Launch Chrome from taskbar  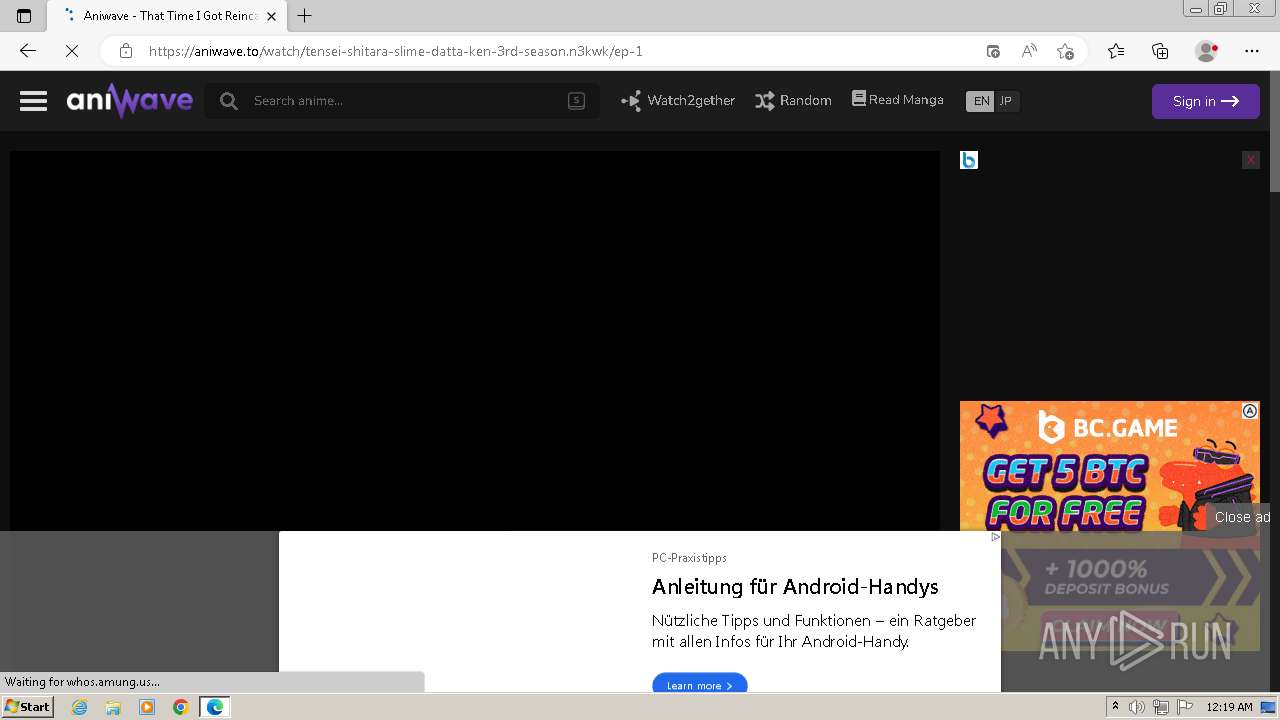pyautogui.click(x=180, y=707)
